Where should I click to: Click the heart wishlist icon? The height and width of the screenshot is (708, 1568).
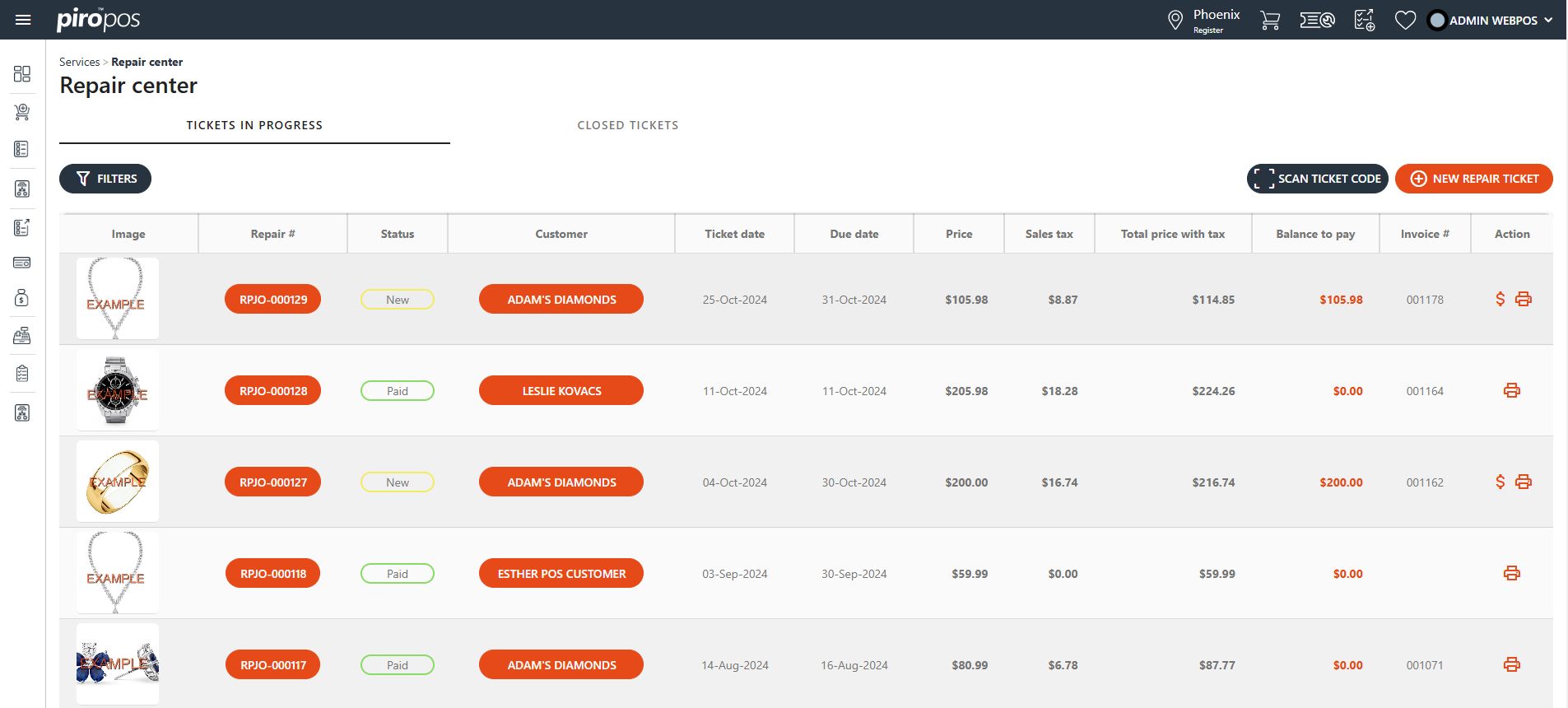tap(1405, 21)
